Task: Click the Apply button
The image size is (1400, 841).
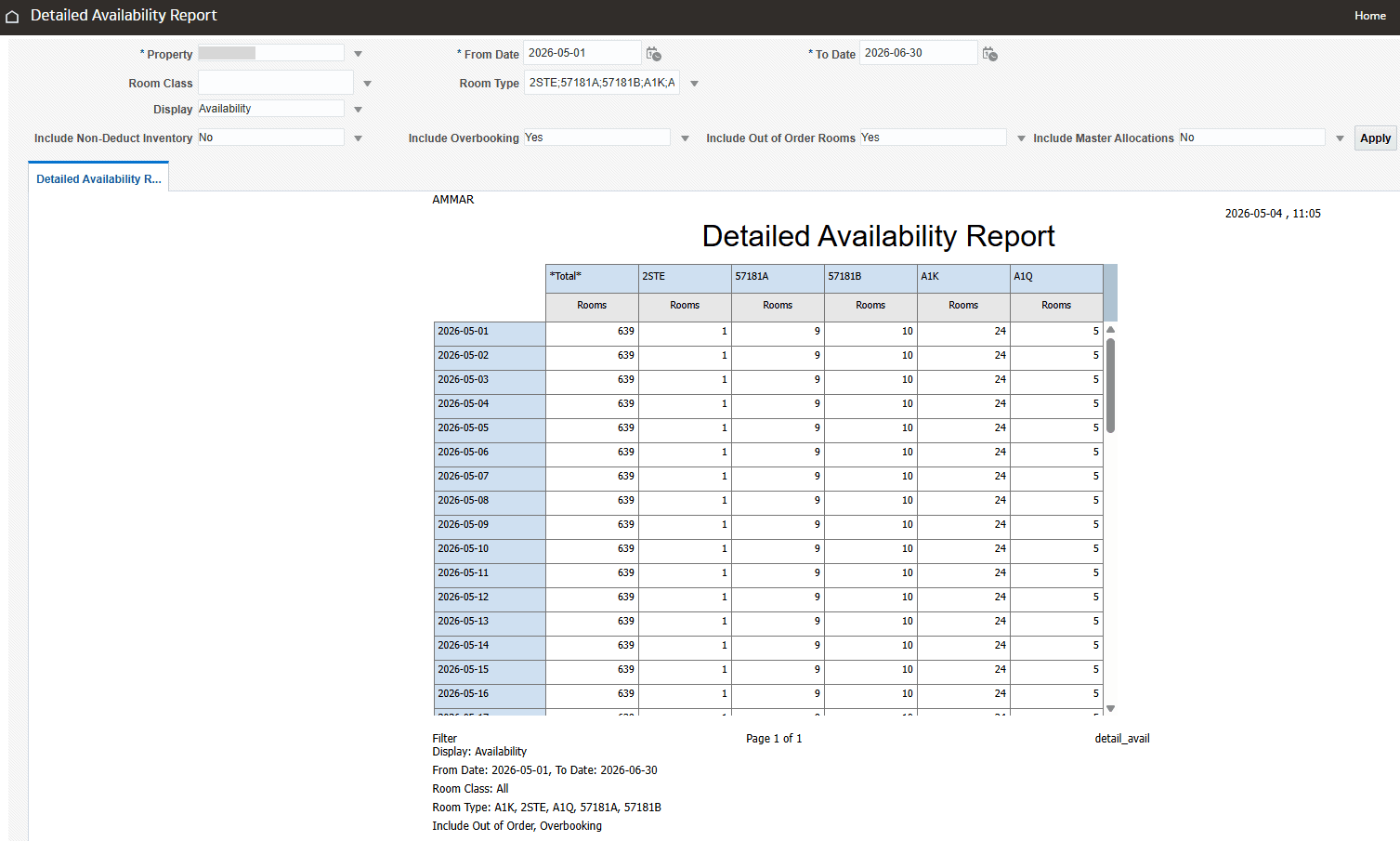Action: (x=1375, y=138)
